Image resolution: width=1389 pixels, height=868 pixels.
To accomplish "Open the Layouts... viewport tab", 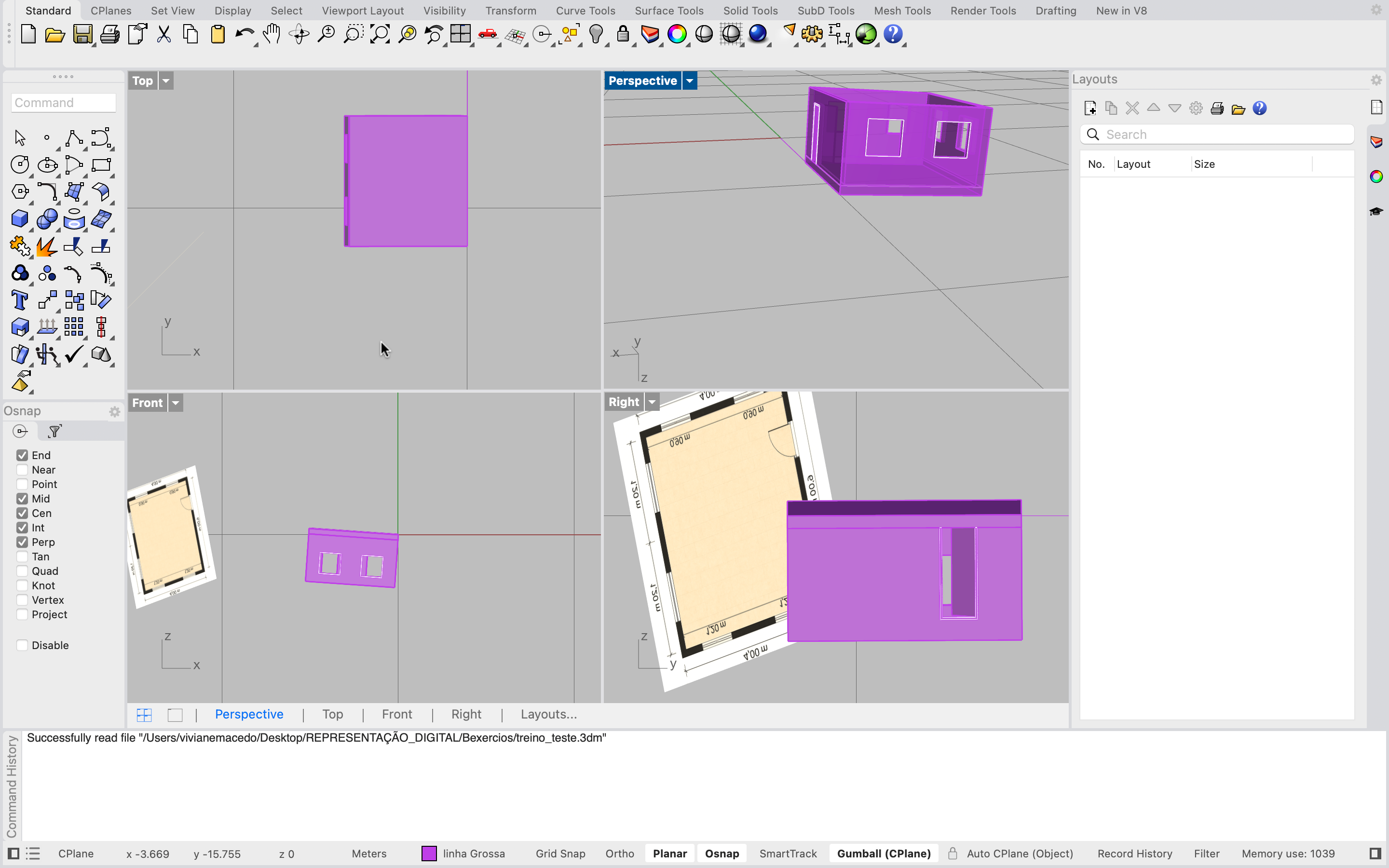I will point(548,714).
